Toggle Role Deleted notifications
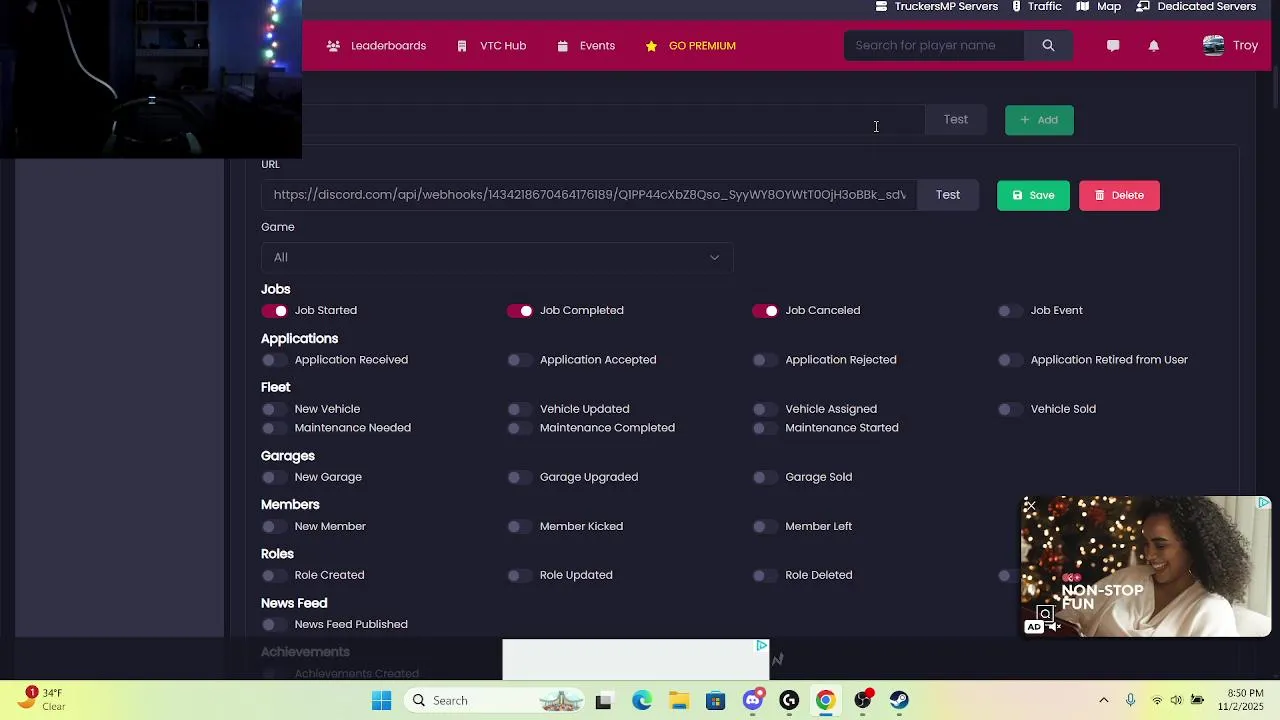 click(x=765, y=575)
